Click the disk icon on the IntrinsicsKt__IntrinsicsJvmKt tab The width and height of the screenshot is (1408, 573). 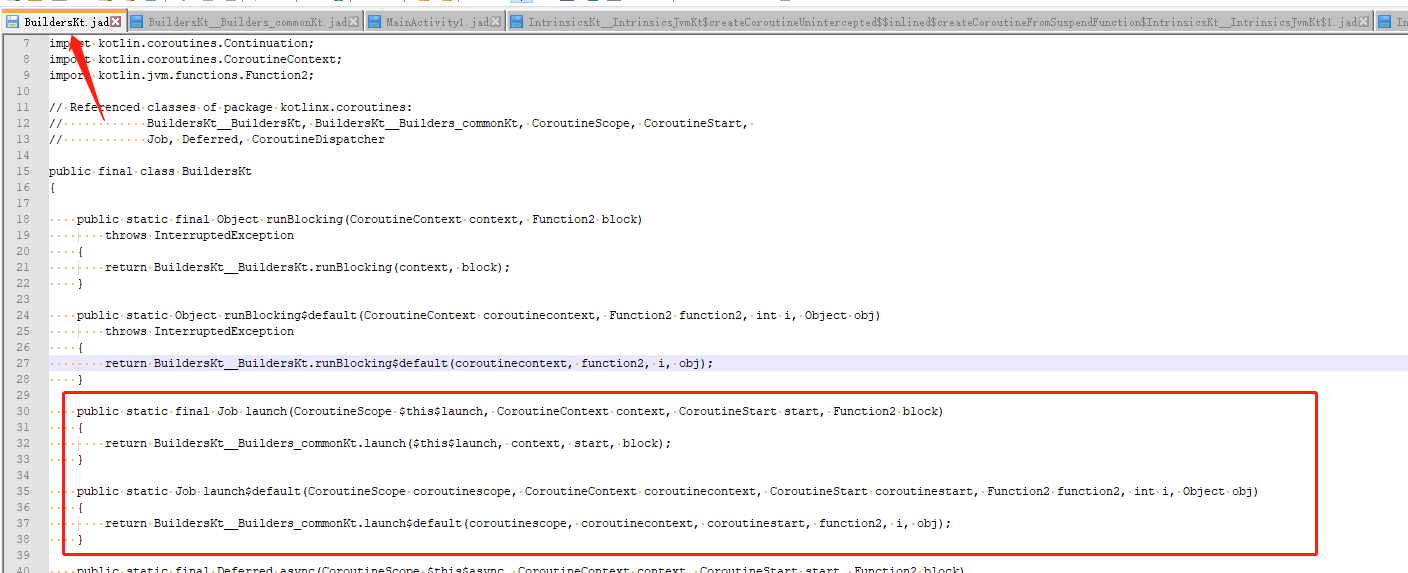tap(517, 21)
